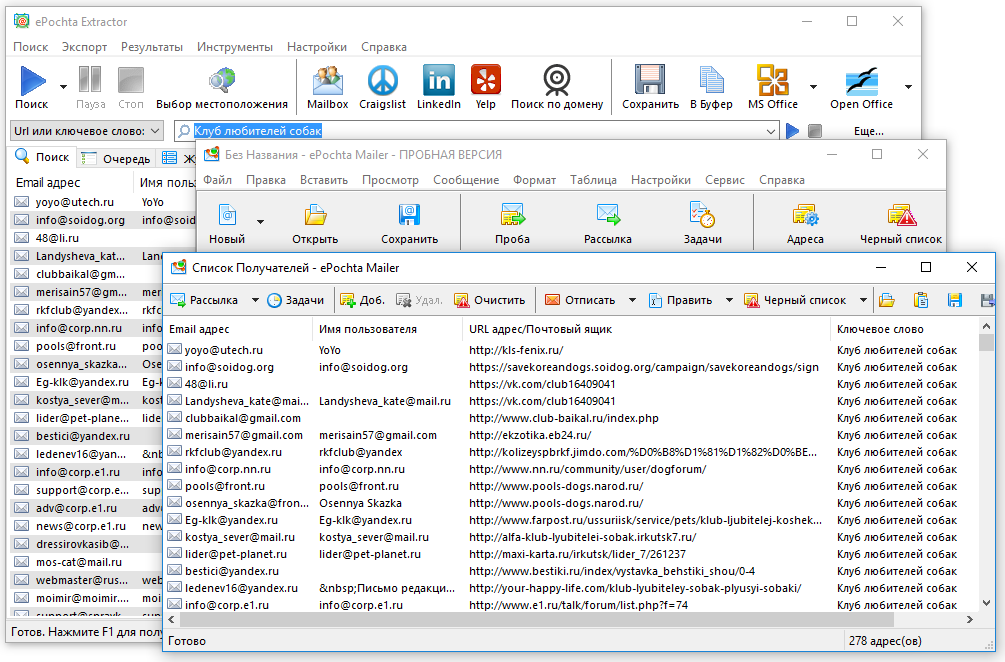The height and width of the screenshot is (662, 1005).
Task: Click the 'Клуб любителей собак' keyword input field
Action: pos(475,131)
